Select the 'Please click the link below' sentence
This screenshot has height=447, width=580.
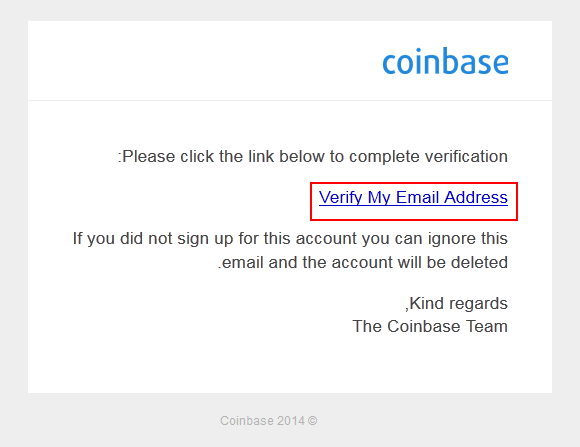[313, 157]
